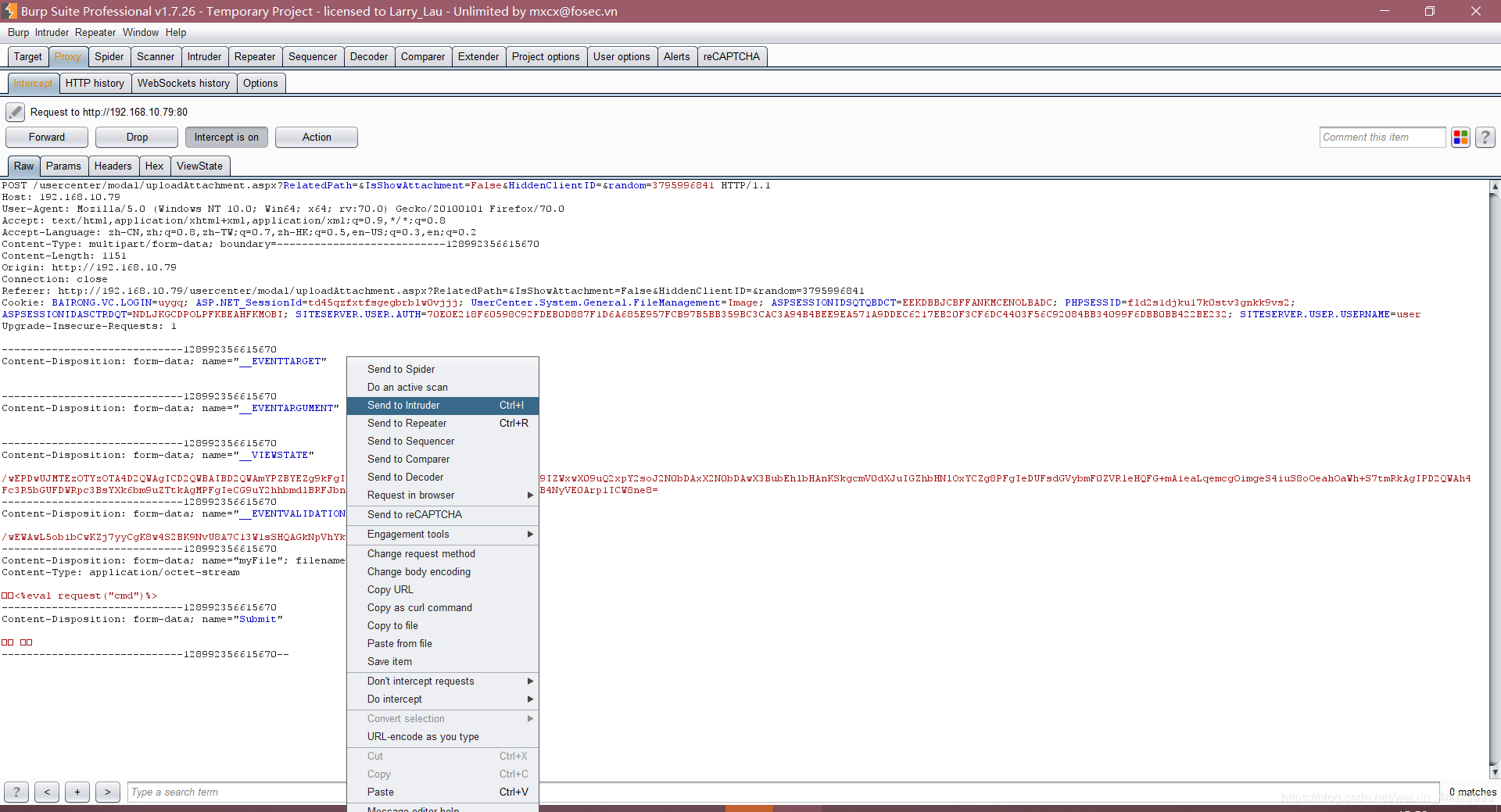This screenshot has height=812, width=1501.
Task: Switch to the Params request view
Action: 63,166
